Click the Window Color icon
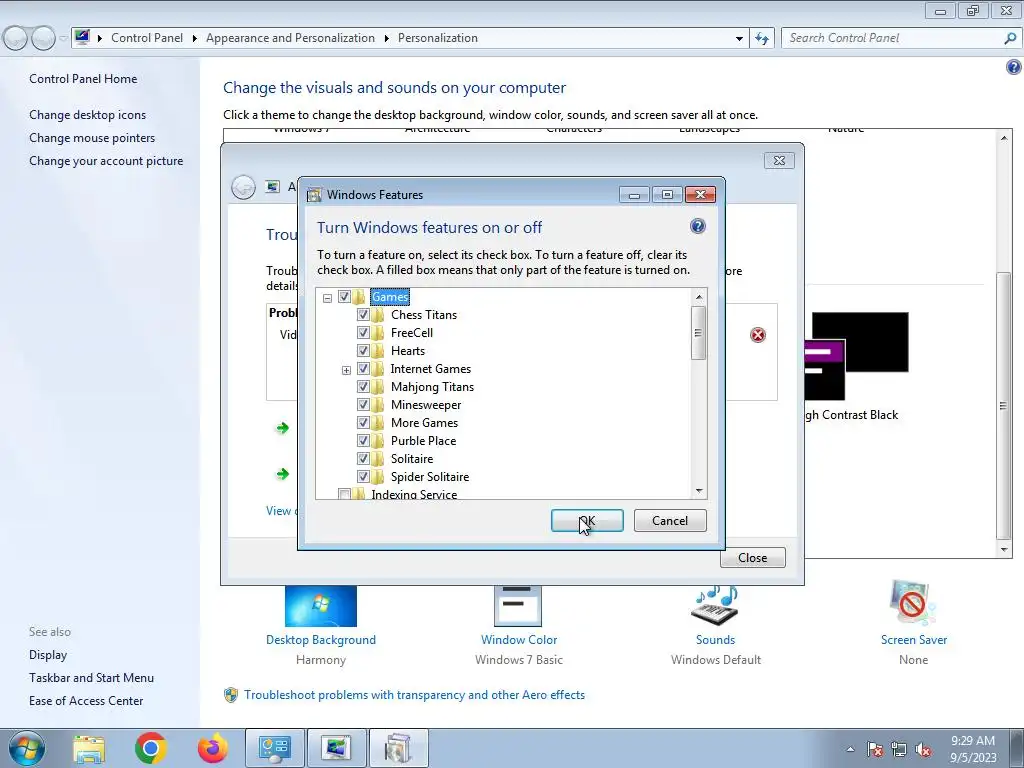The width and height of the screenshot is (1024, 768). pos(518,606)
